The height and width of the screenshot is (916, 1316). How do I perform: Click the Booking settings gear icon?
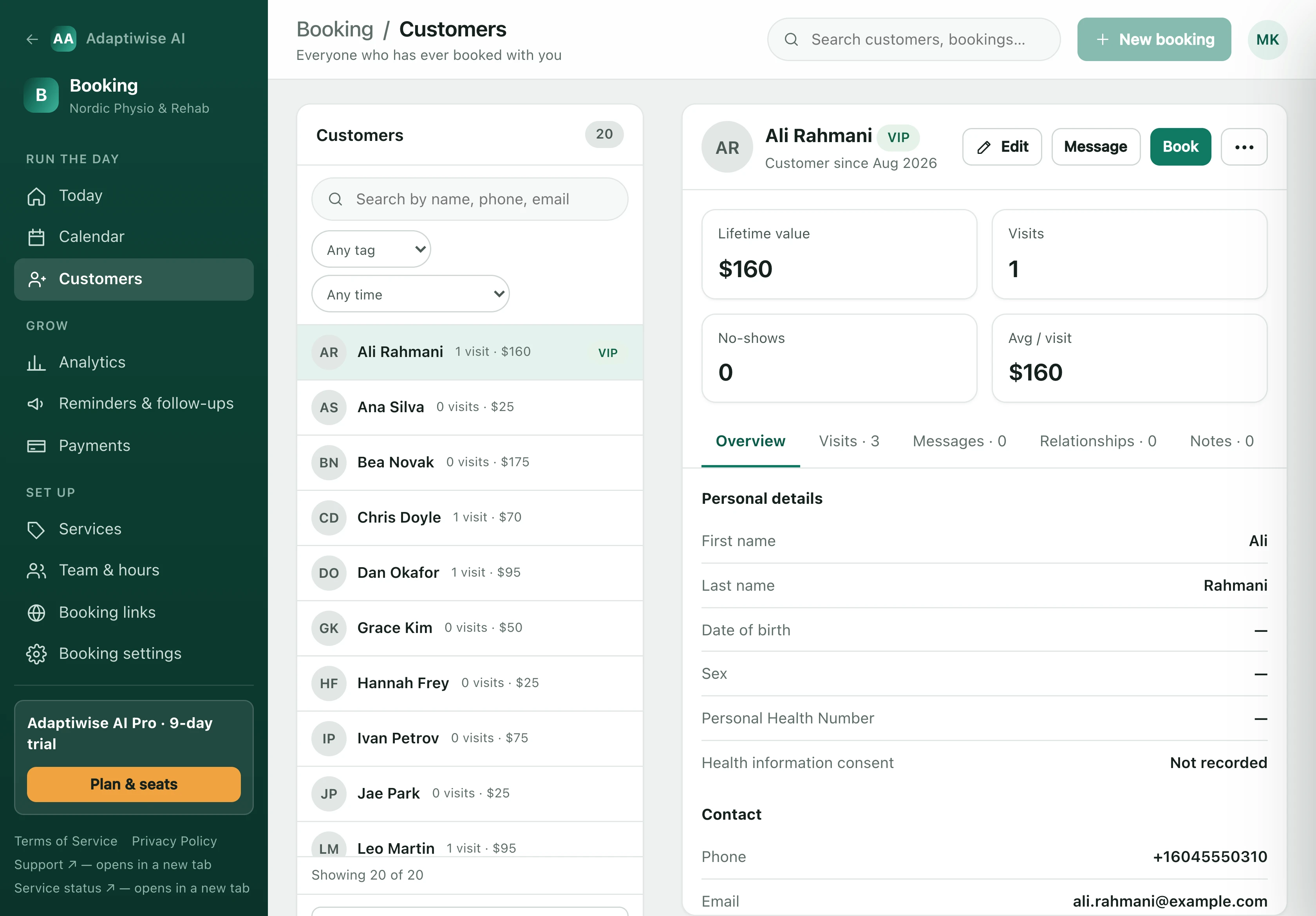click(36, 654)
